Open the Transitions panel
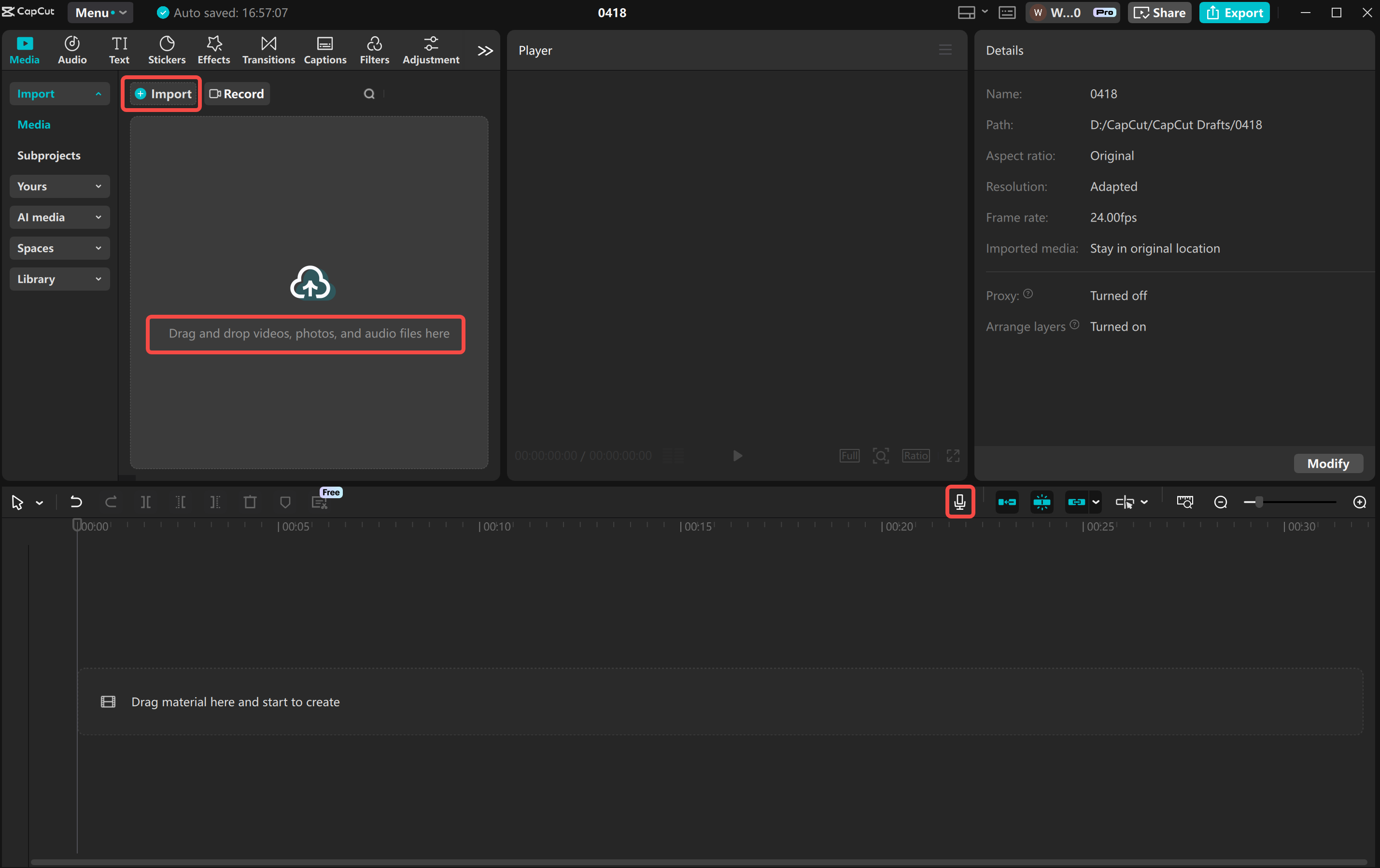1380x868 pixels. pyautogui.click(x=268, y=49)
